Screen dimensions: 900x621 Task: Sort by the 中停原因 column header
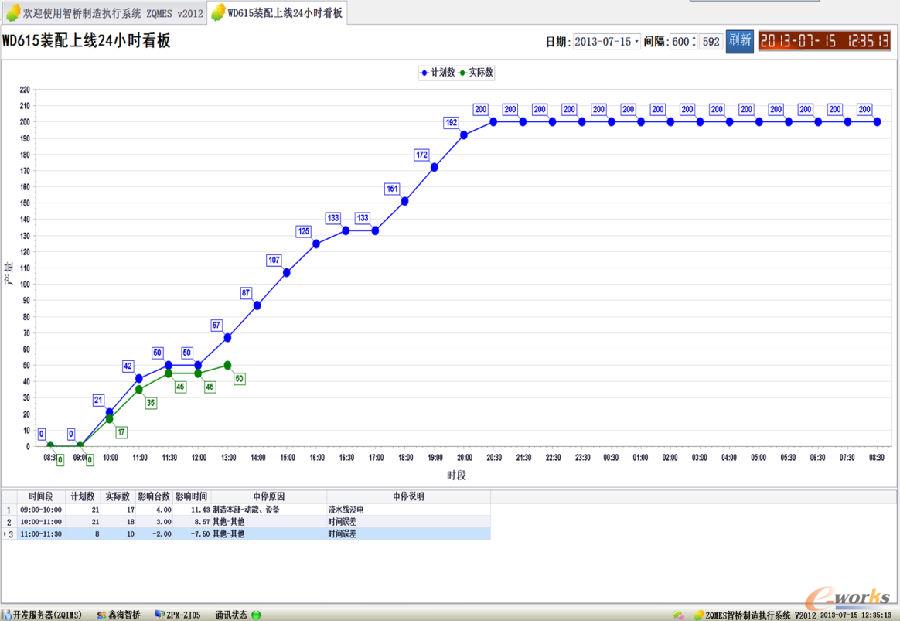coord(268,496)
